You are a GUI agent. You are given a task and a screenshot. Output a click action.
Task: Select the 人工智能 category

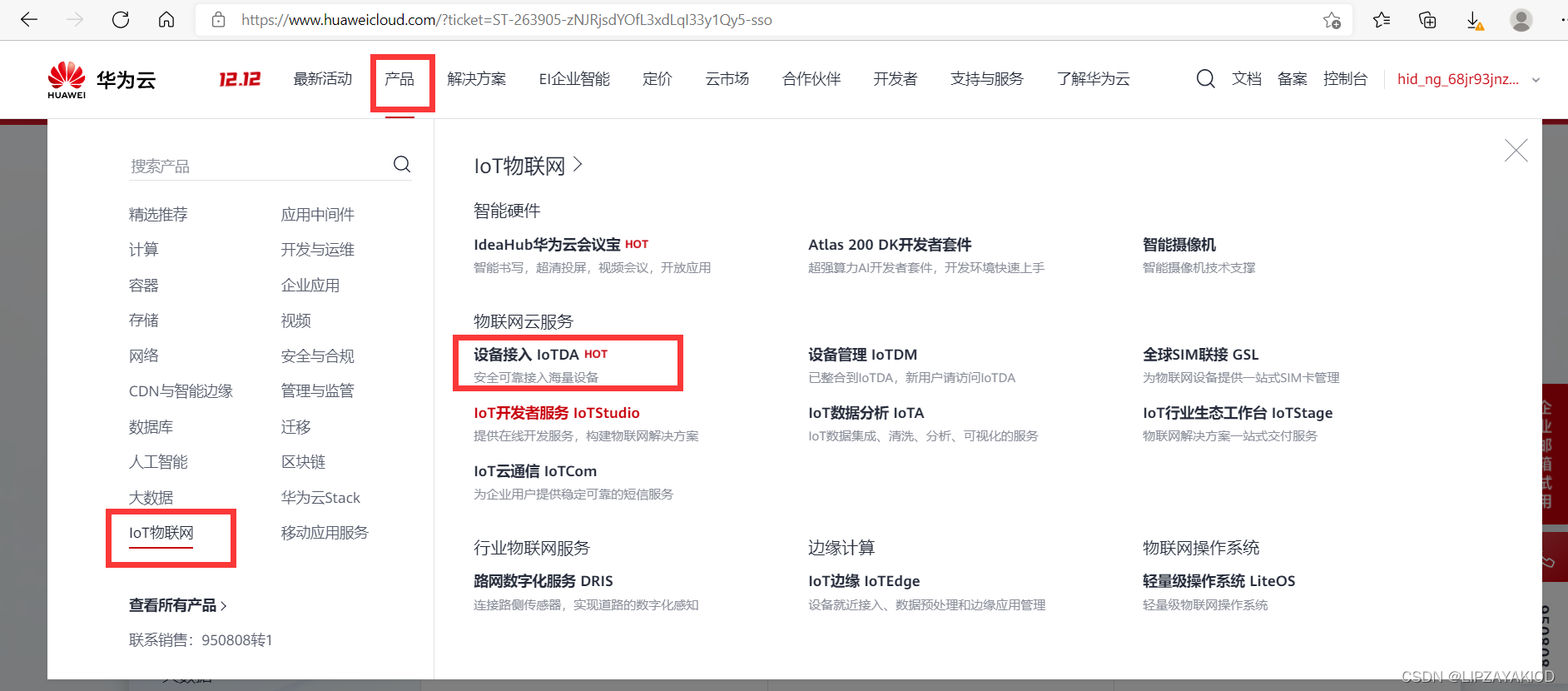(158, 462)
